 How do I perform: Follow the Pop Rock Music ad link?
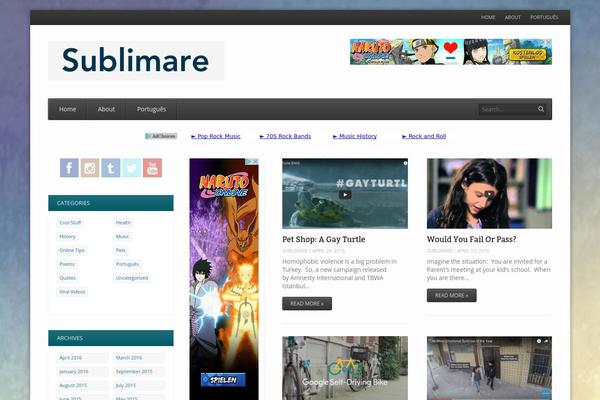pyautogui.click(x=216, y=136)
